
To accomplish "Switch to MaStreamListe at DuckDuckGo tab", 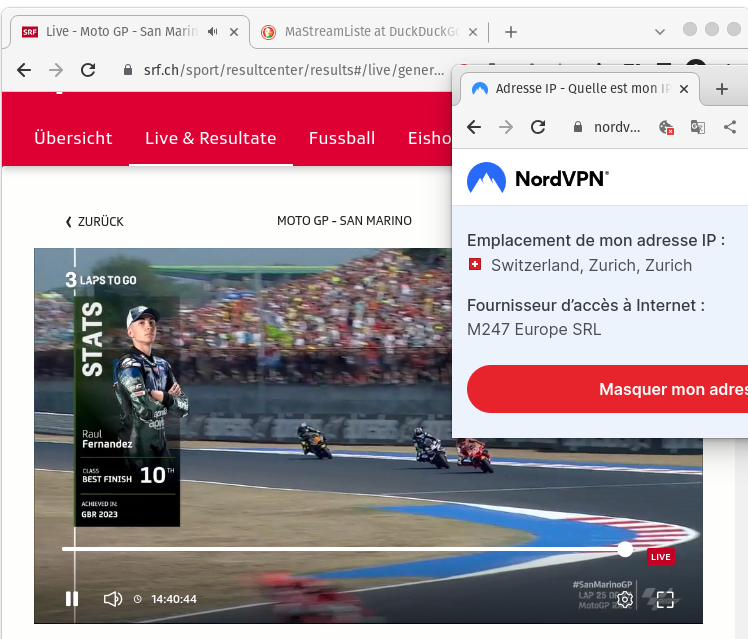I will 369,31.
